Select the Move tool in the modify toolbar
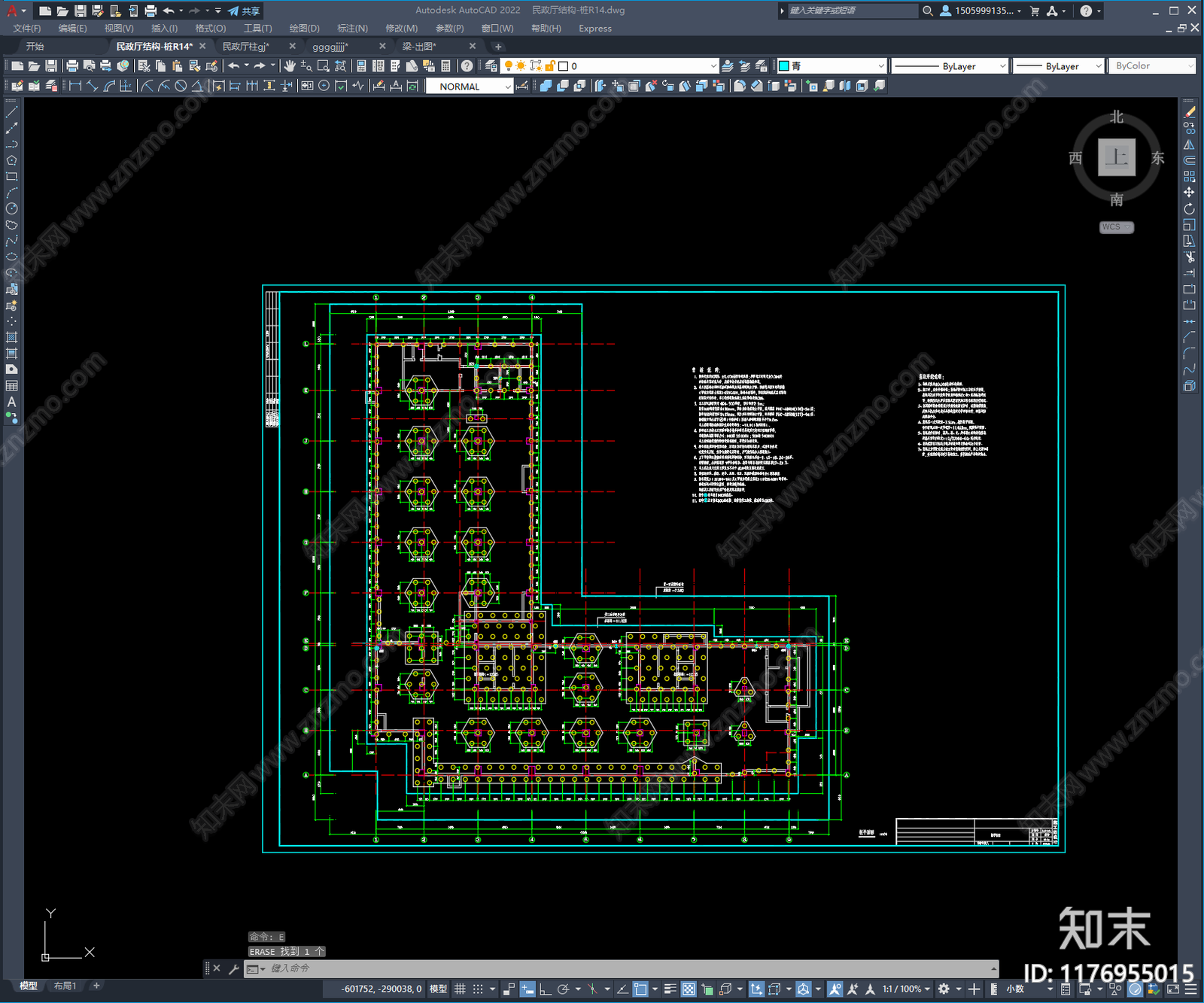Image resolution: width=1204 pixels, height=1003 pixels. [1189, 193]
